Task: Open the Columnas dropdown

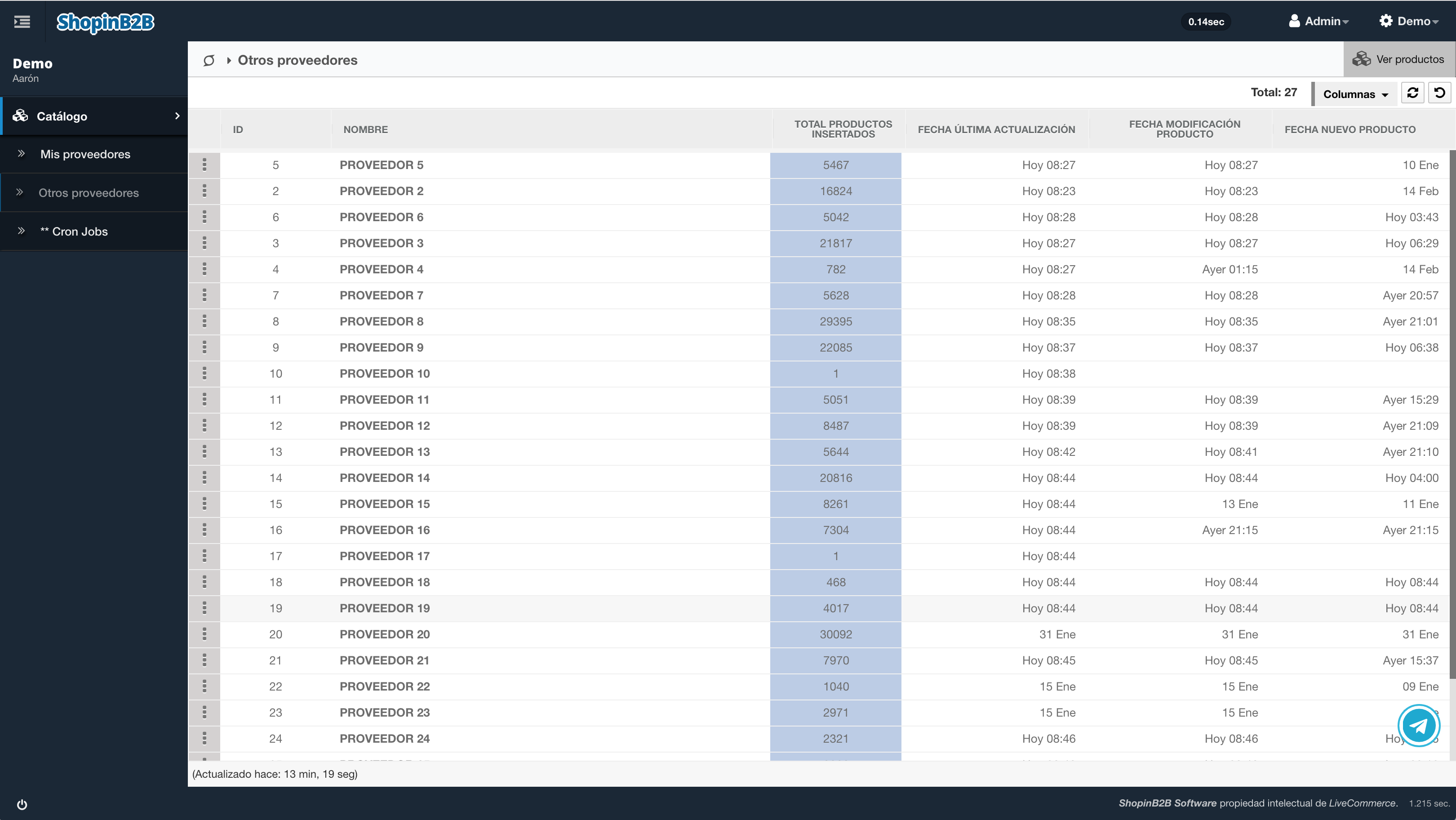Action: [1355, 94]
